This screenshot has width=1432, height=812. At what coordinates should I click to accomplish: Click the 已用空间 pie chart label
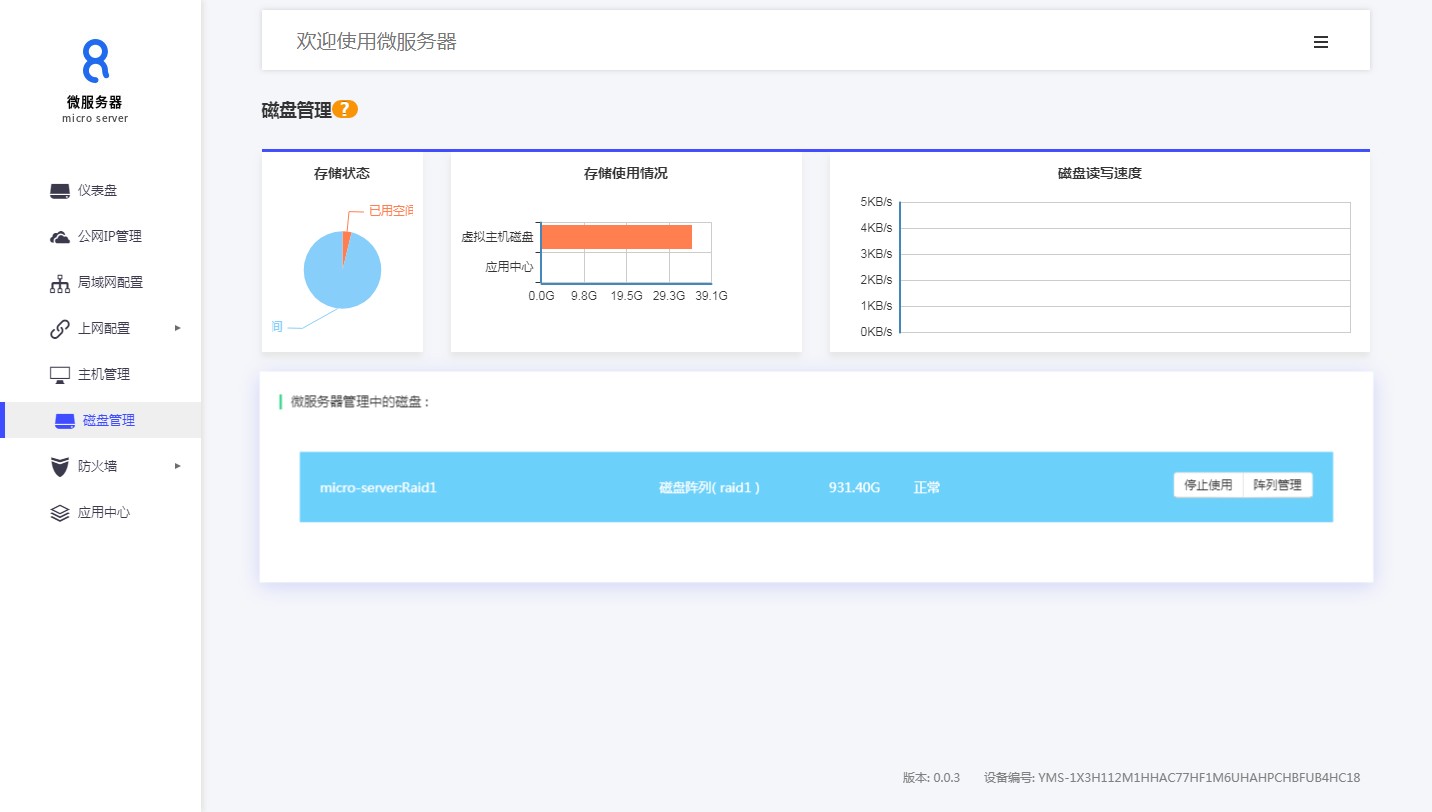tap(390, 211)
